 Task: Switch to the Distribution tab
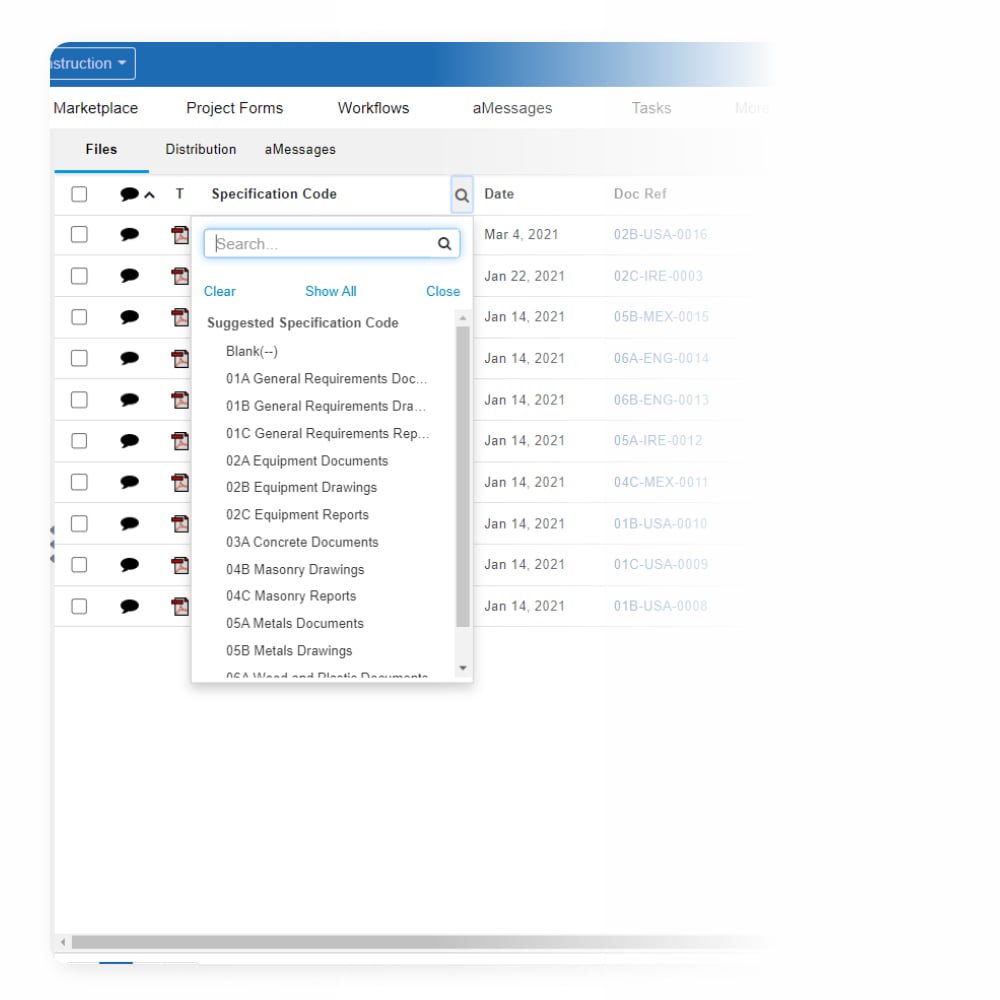201,149
